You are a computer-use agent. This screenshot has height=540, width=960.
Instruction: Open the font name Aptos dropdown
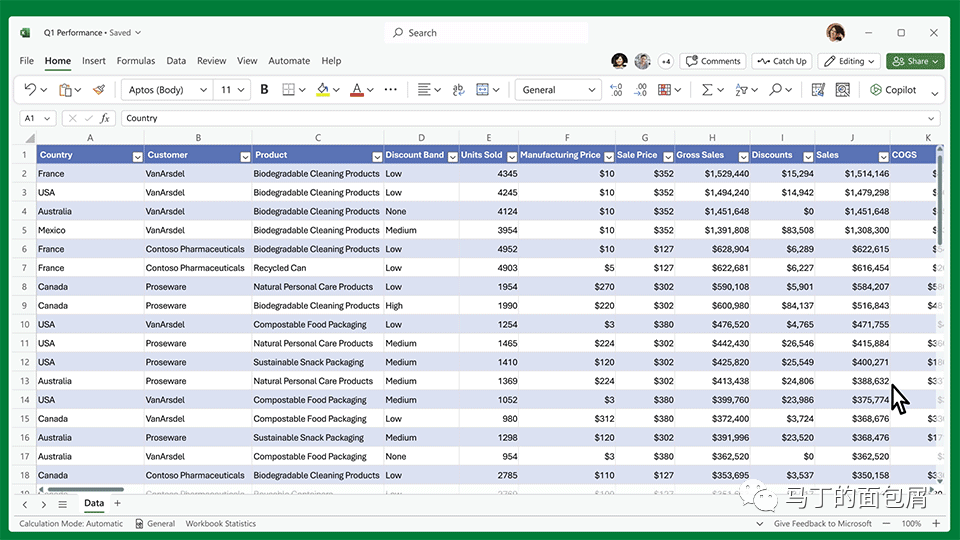pos(203,90)
